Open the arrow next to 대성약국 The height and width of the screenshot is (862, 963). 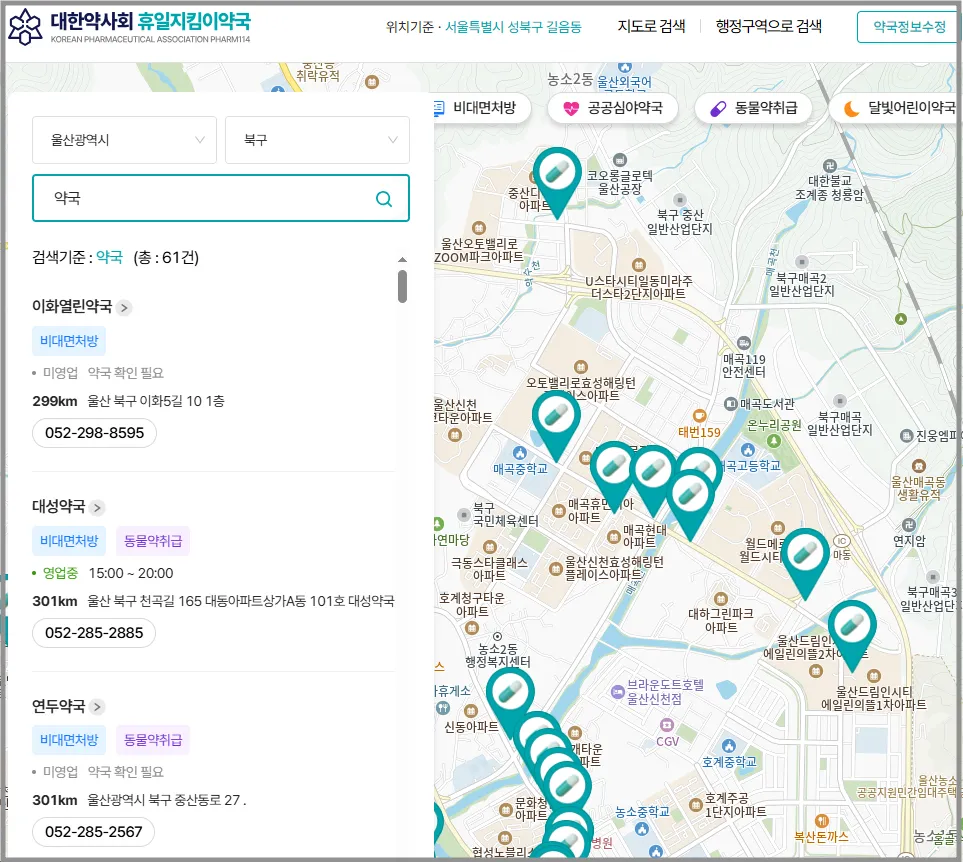pos(97,508)
